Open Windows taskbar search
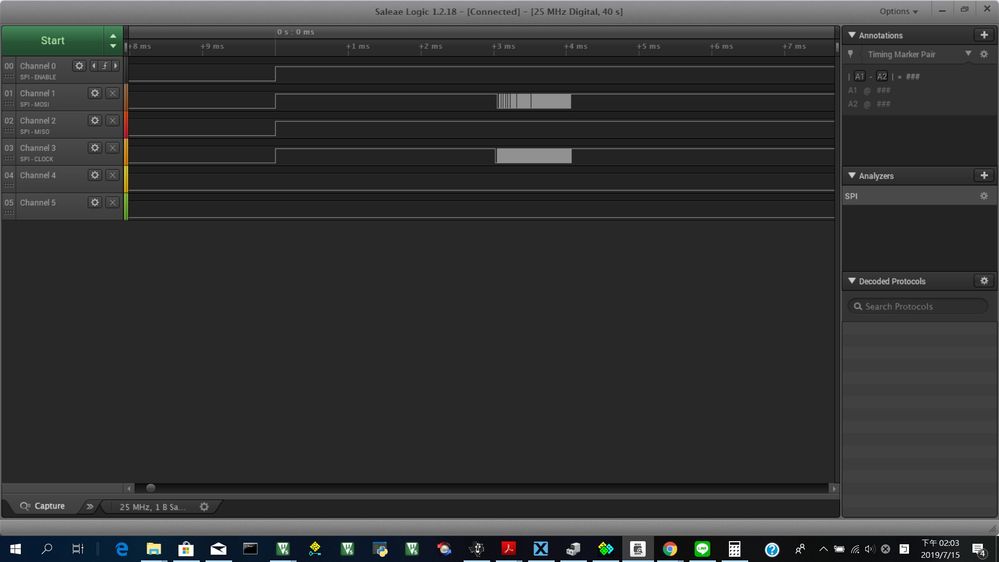Image resolution: width=999 pixels, height=562 pixels. pos(47,549)
